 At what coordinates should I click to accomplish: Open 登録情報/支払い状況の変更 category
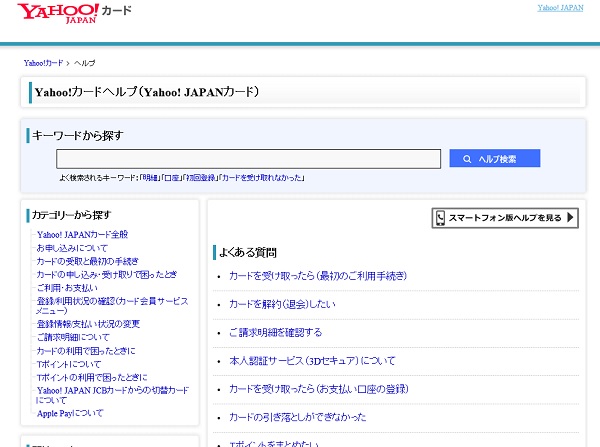88,324
